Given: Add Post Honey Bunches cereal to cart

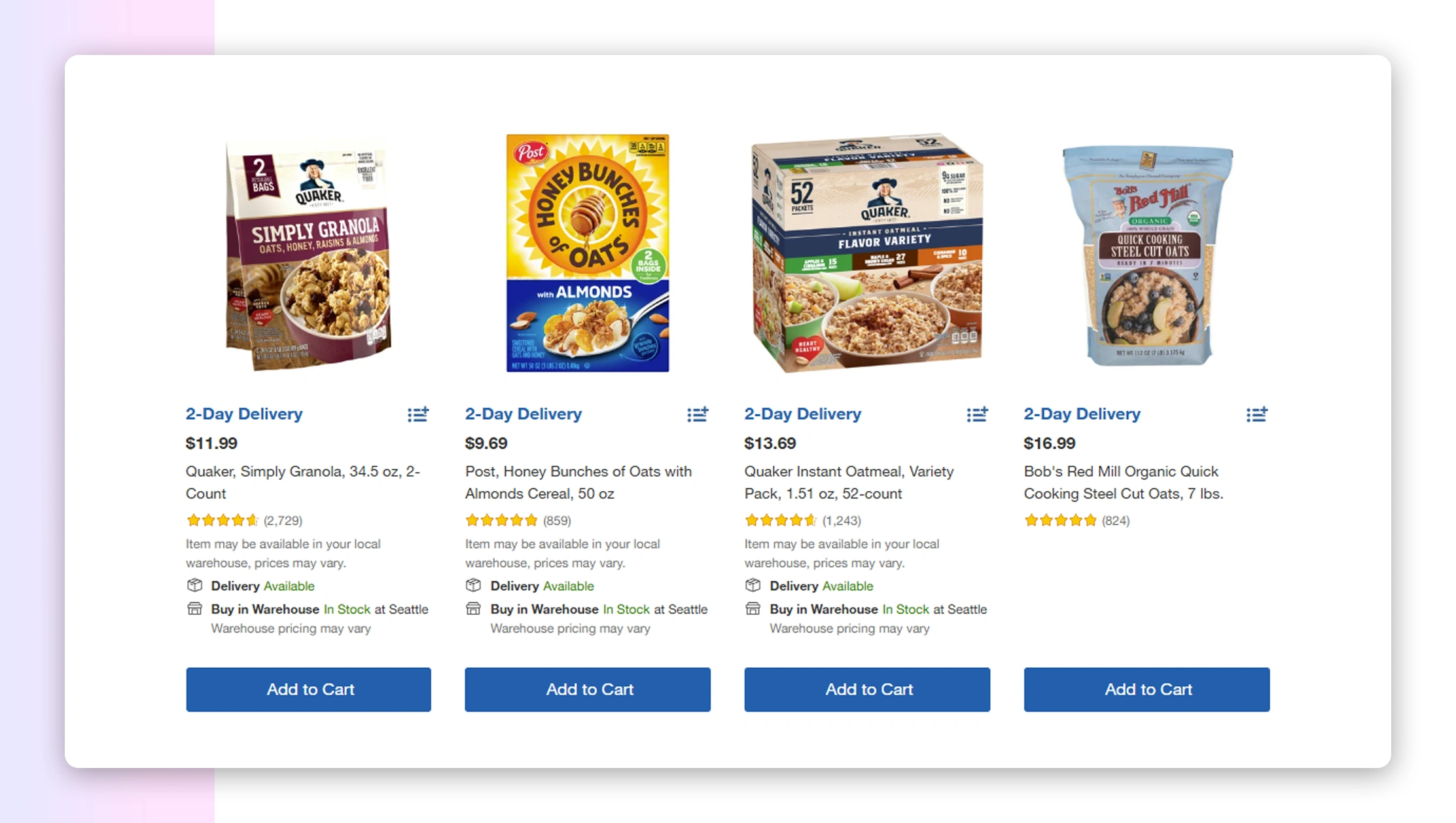Looking at the screenshot, I should point(588,689).
